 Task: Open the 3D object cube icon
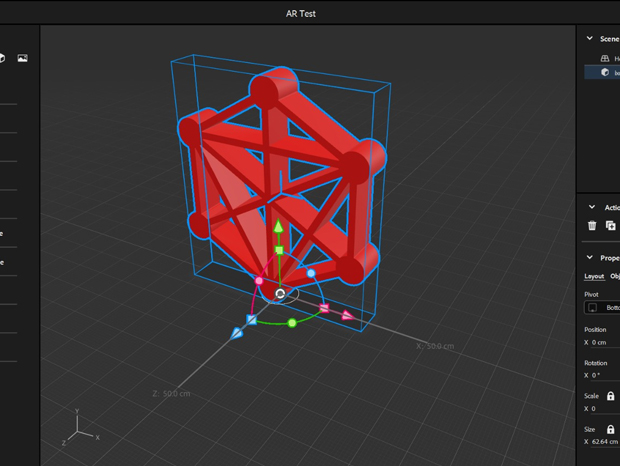(3, 58)
